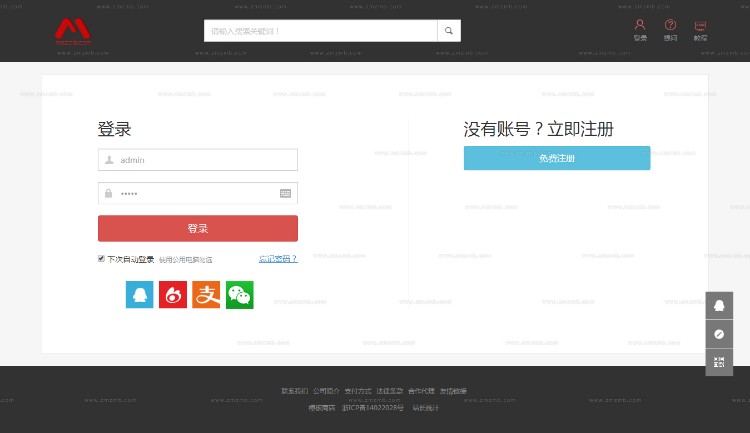Click the user silhouette icon in username field
Viewport: 750px width, 433px height.
[109, 160]
